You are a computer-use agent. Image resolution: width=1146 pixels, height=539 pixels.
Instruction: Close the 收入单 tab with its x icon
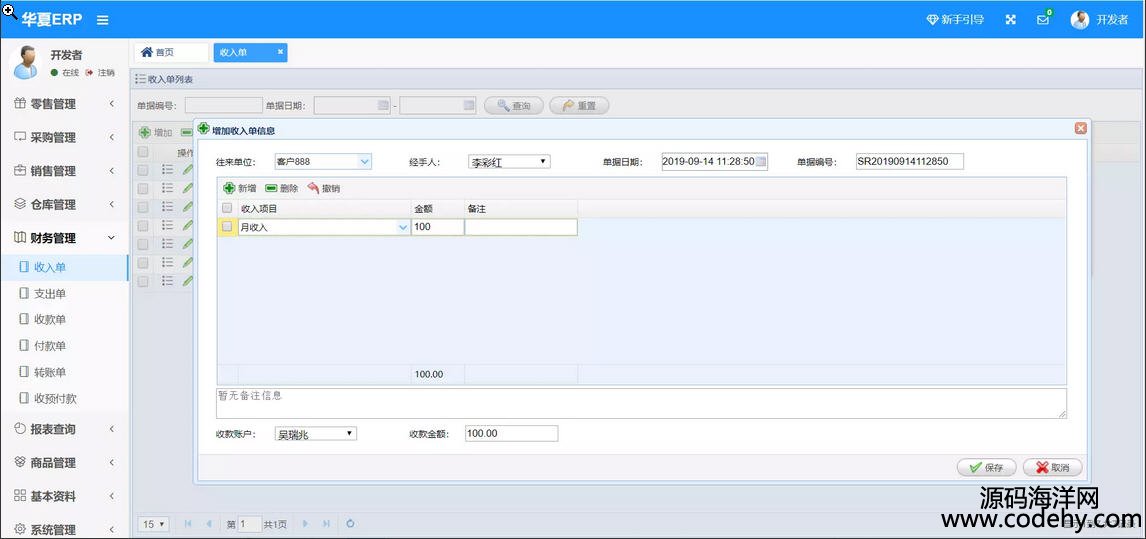[280, 52]
